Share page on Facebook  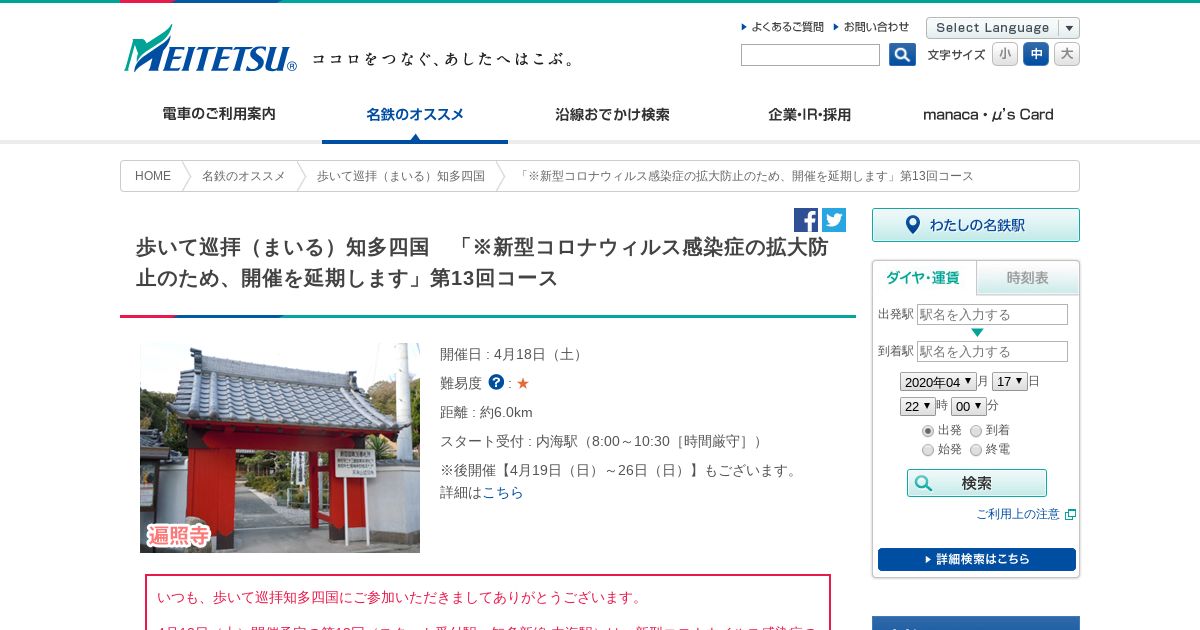[806, 220]
